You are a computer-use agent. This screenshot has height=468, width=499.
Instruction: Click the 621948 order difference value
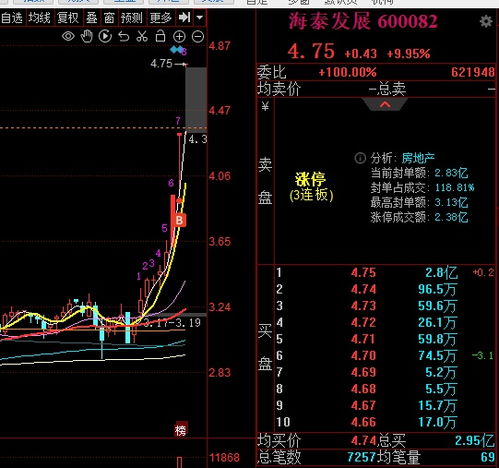tap(473, 72)
